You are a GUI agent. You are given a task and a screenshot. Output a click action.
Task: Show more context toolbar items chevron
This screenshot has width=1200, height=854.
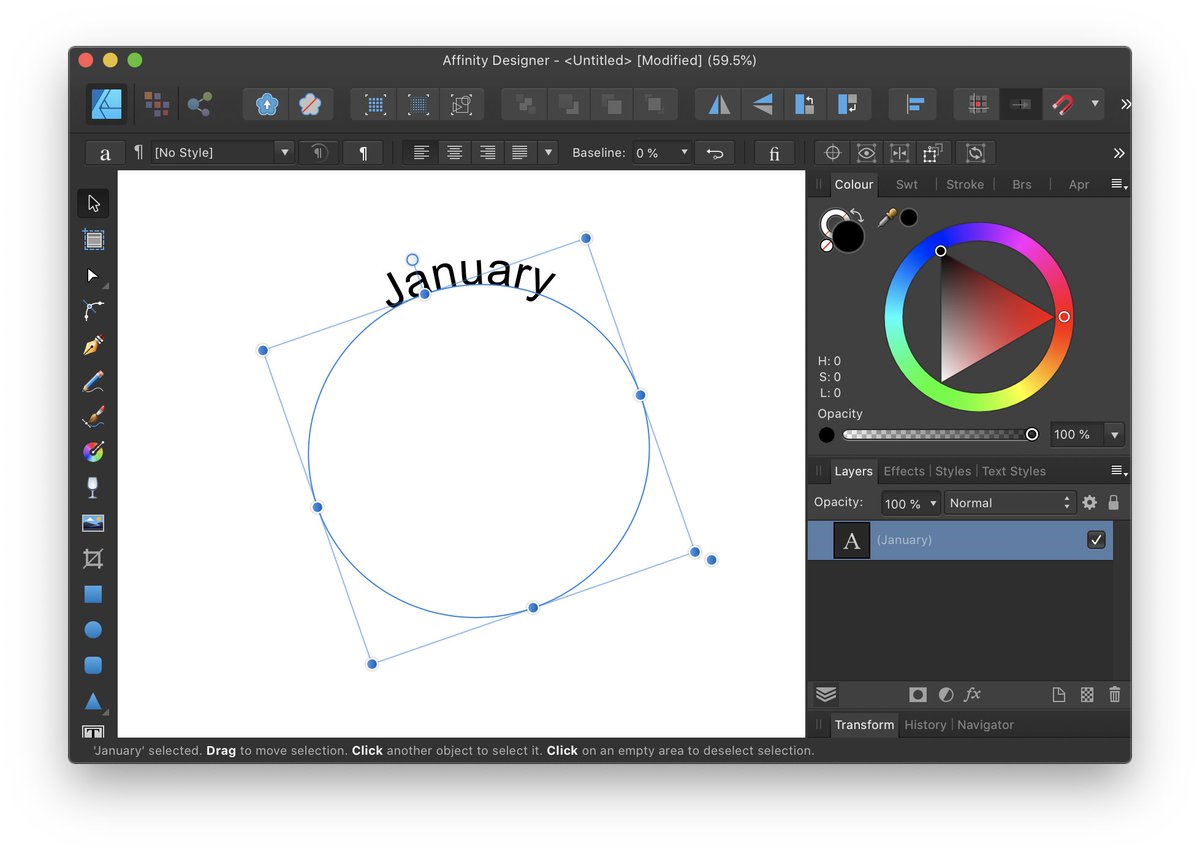pyautogui.click(x=1119, y=153)
